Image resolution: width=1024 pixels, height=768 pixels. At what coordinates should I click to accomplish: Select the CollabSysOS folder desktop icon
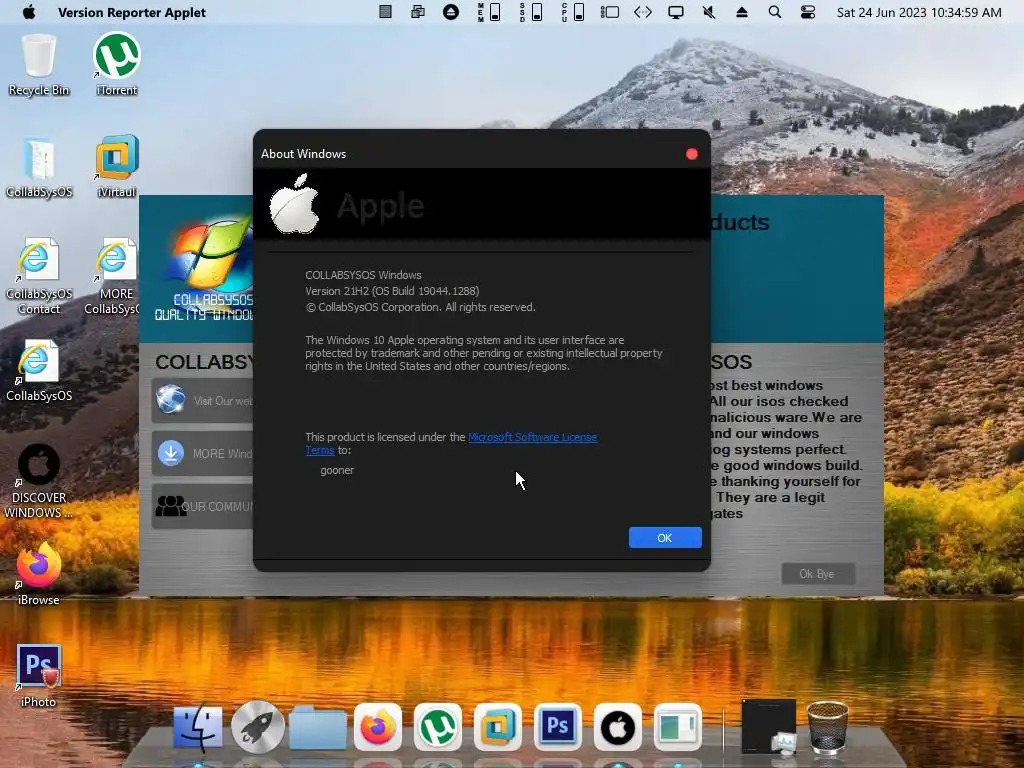pos(39,167)
